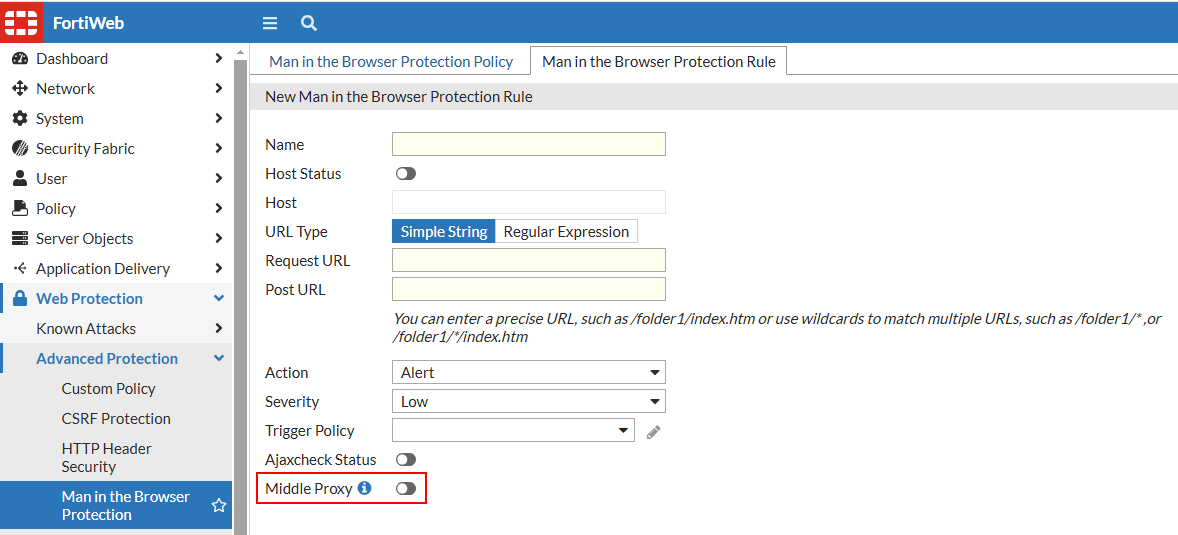1178x535 pixels.
Task: Turn on Ajaxcheck Status switch
Action: coord(405,460)
